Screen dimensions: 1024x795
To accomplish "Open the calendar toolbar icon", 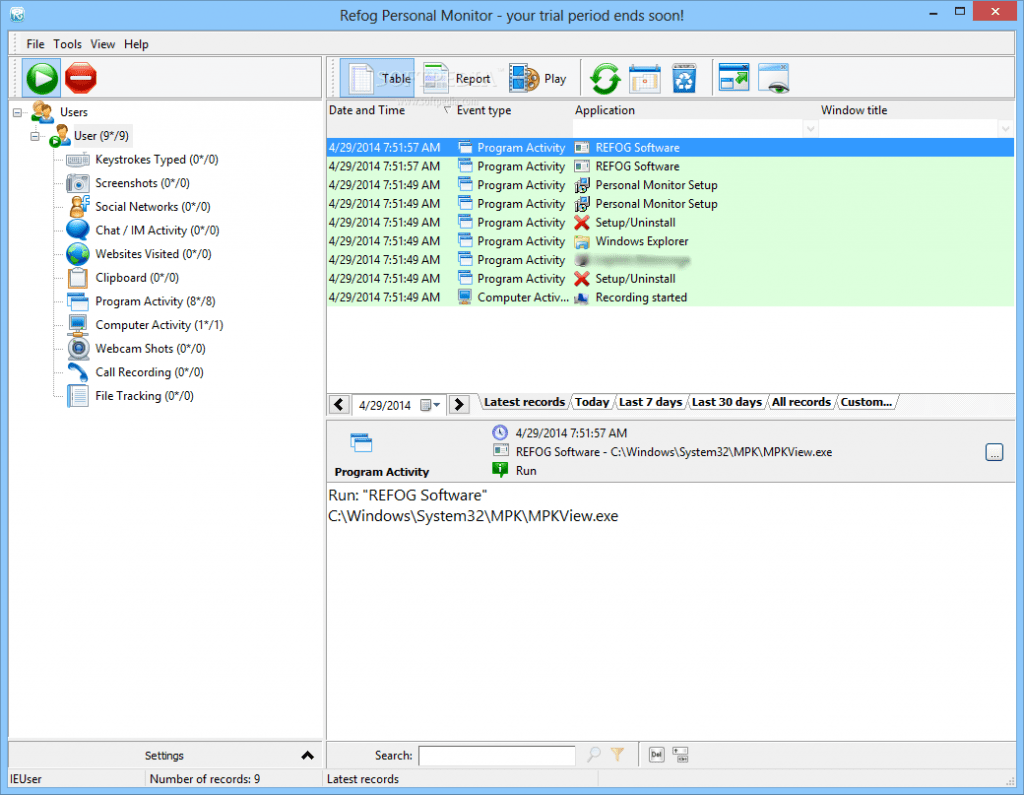I will (645, 78).
